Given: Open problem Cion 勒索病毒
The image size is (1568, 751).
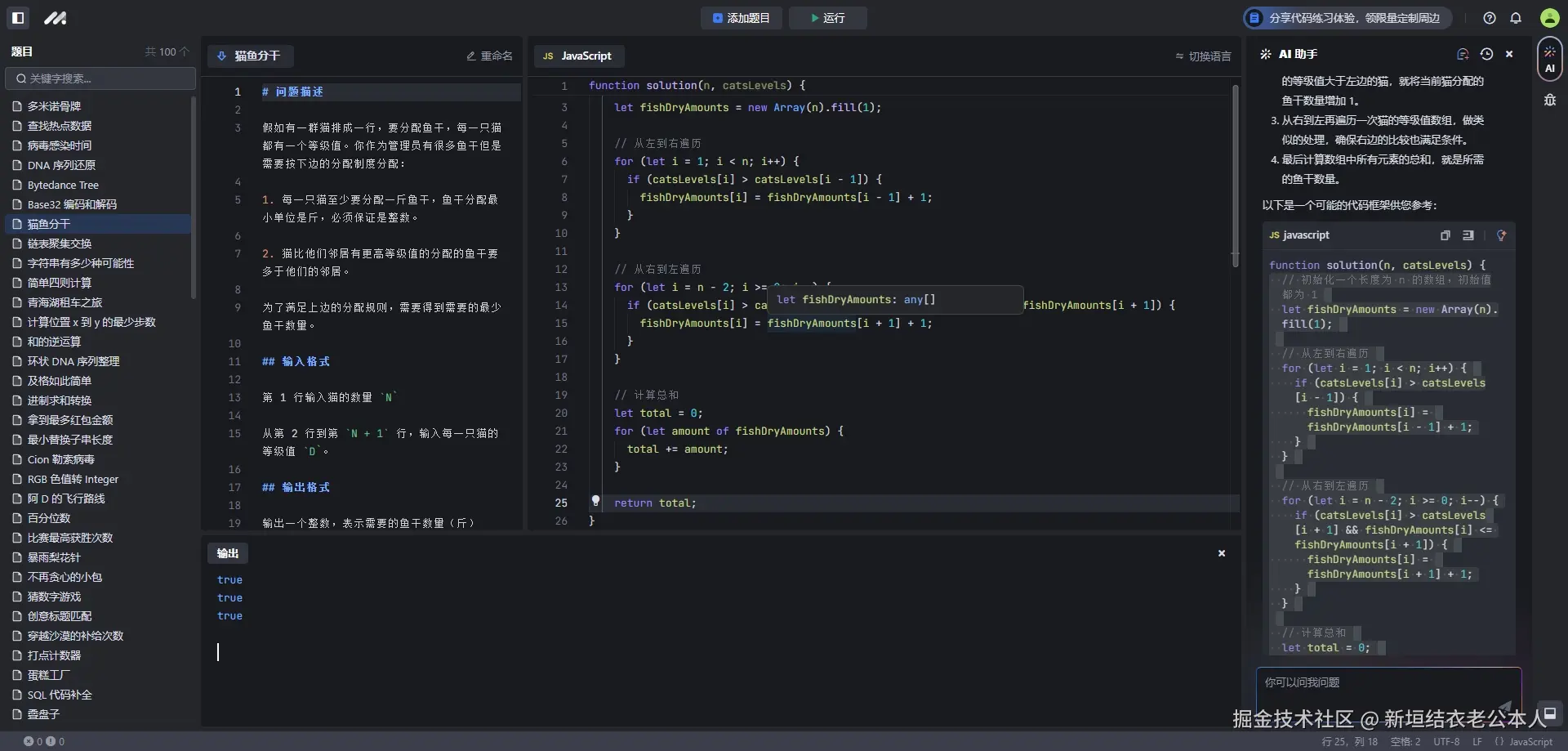Looking at the screenshot, I should pyautogui.click(x=98, y=459).
